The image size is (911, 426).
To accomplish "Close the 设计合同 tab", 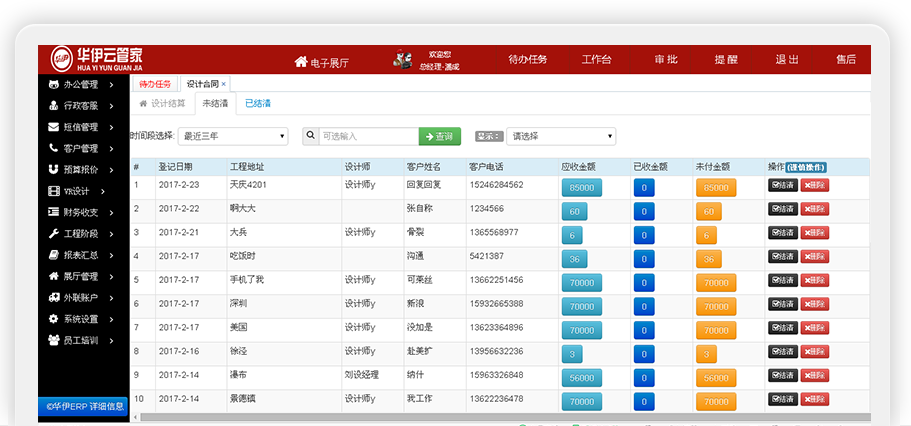I will click(x=224, y=84).
